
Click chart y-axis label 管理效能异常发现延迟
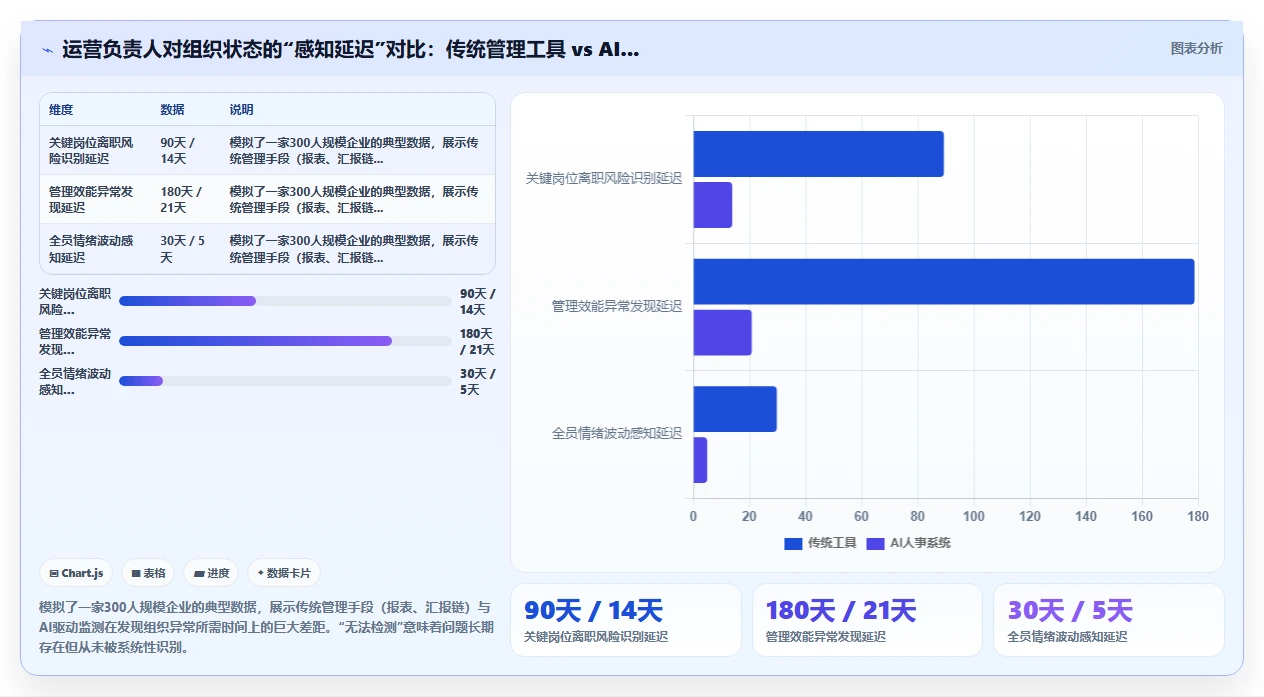pyautogui.click(x=617, y=307)
